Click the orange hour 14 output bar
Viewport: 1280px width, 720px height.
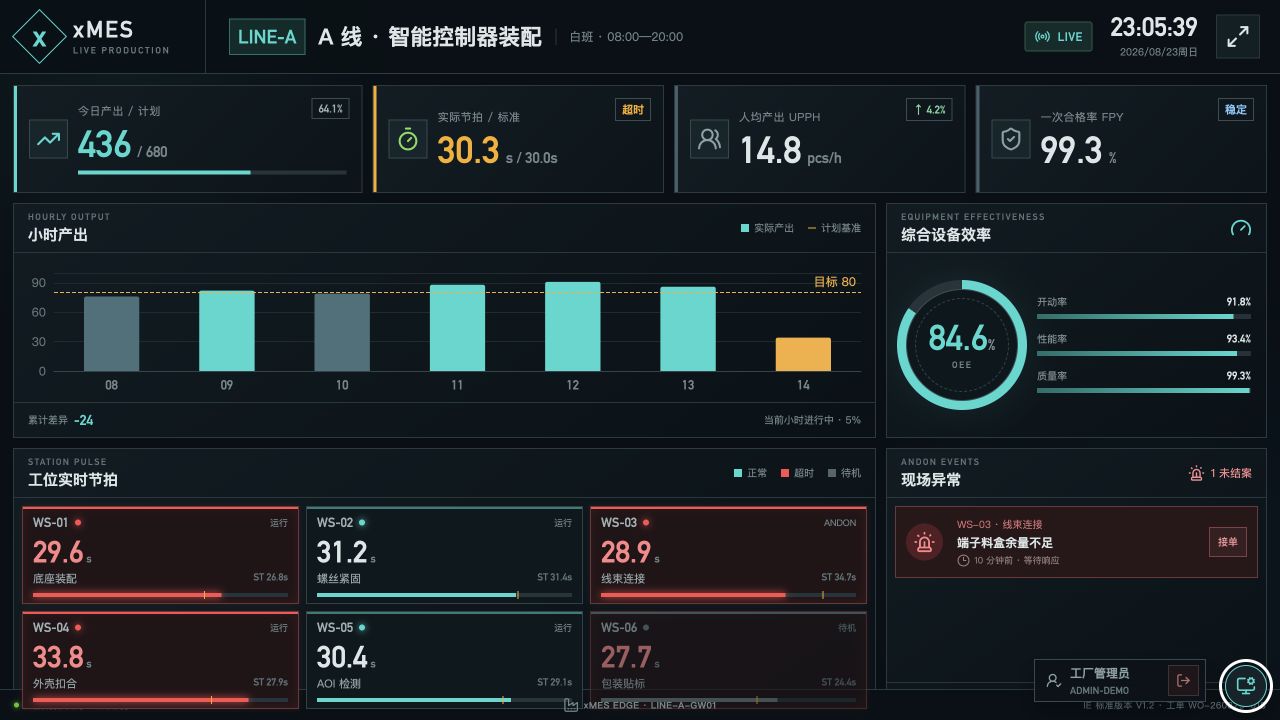(803, 354)
